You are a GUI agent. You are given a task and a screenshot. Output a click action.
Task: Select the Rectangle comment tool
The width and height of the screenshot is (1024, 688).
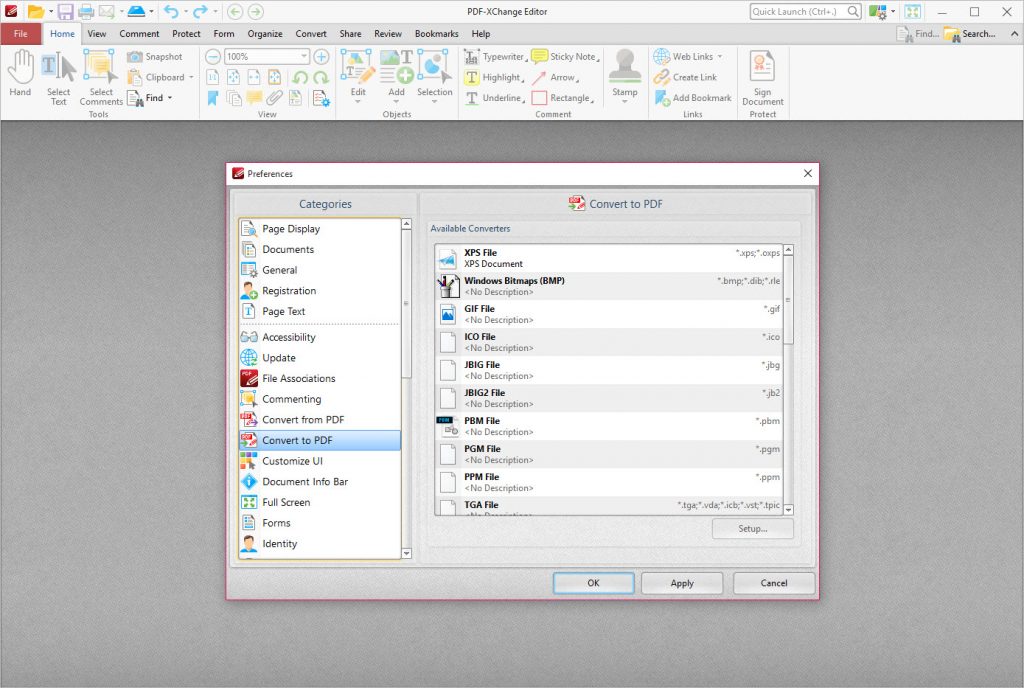point(562,98)
